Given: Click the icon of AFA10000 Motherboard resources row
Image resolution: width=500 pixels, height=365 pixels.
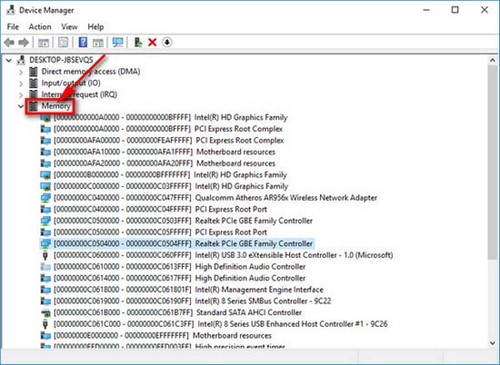Looking at the screenshot, I should pos(45,152).
